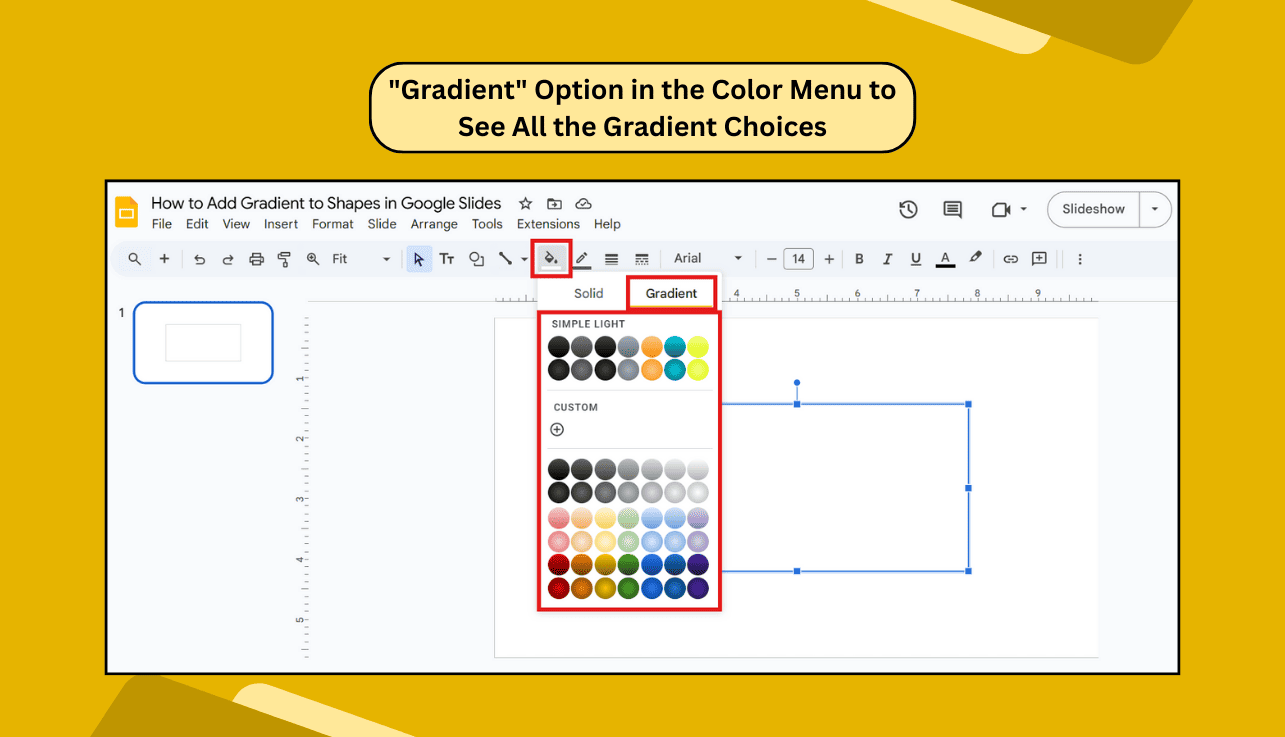Click the Border weight icon
1285x737 pixels.
(x=611, y=258)
